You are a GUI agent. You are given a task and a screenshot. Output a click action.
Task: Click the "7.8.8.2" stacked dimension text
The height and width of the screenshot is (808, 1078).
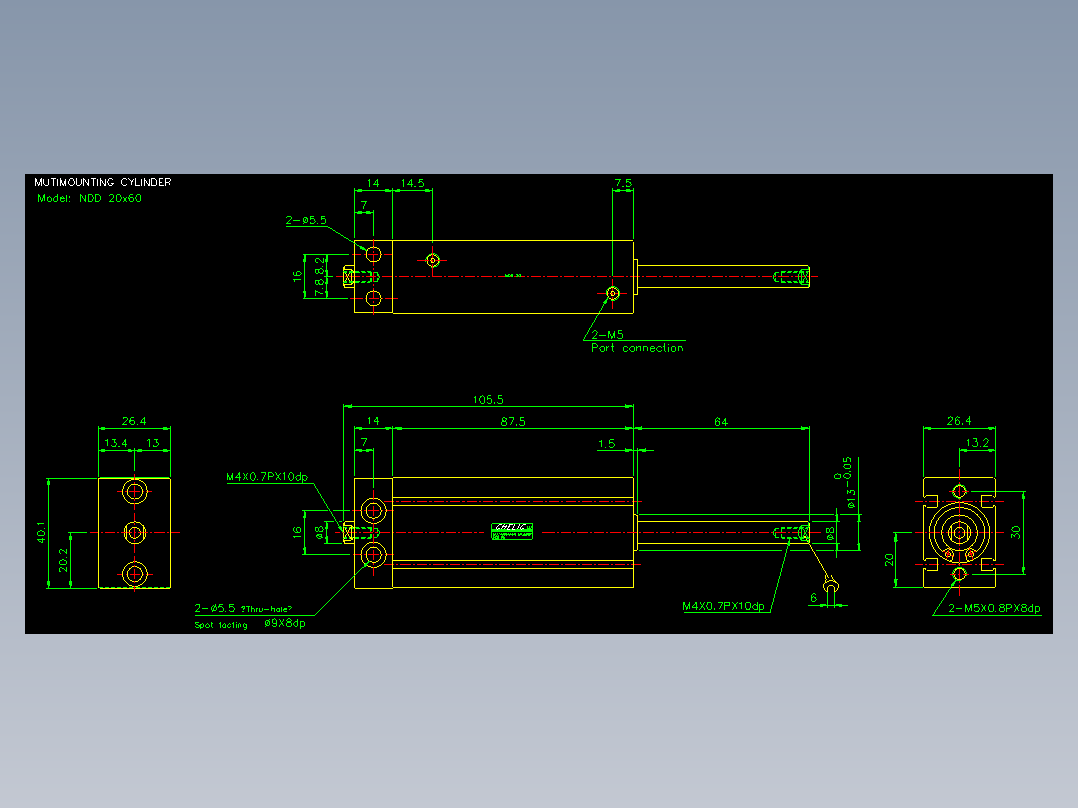(x=320, y=276)
